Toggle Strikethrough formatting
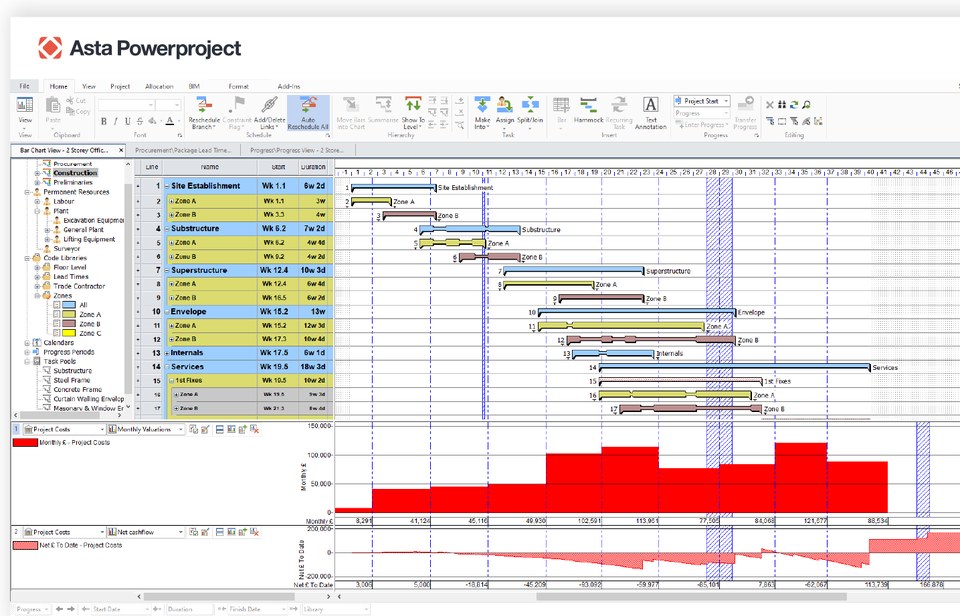Screen dimensions: 960x616 pyautogui.click(x=140, y=121)
